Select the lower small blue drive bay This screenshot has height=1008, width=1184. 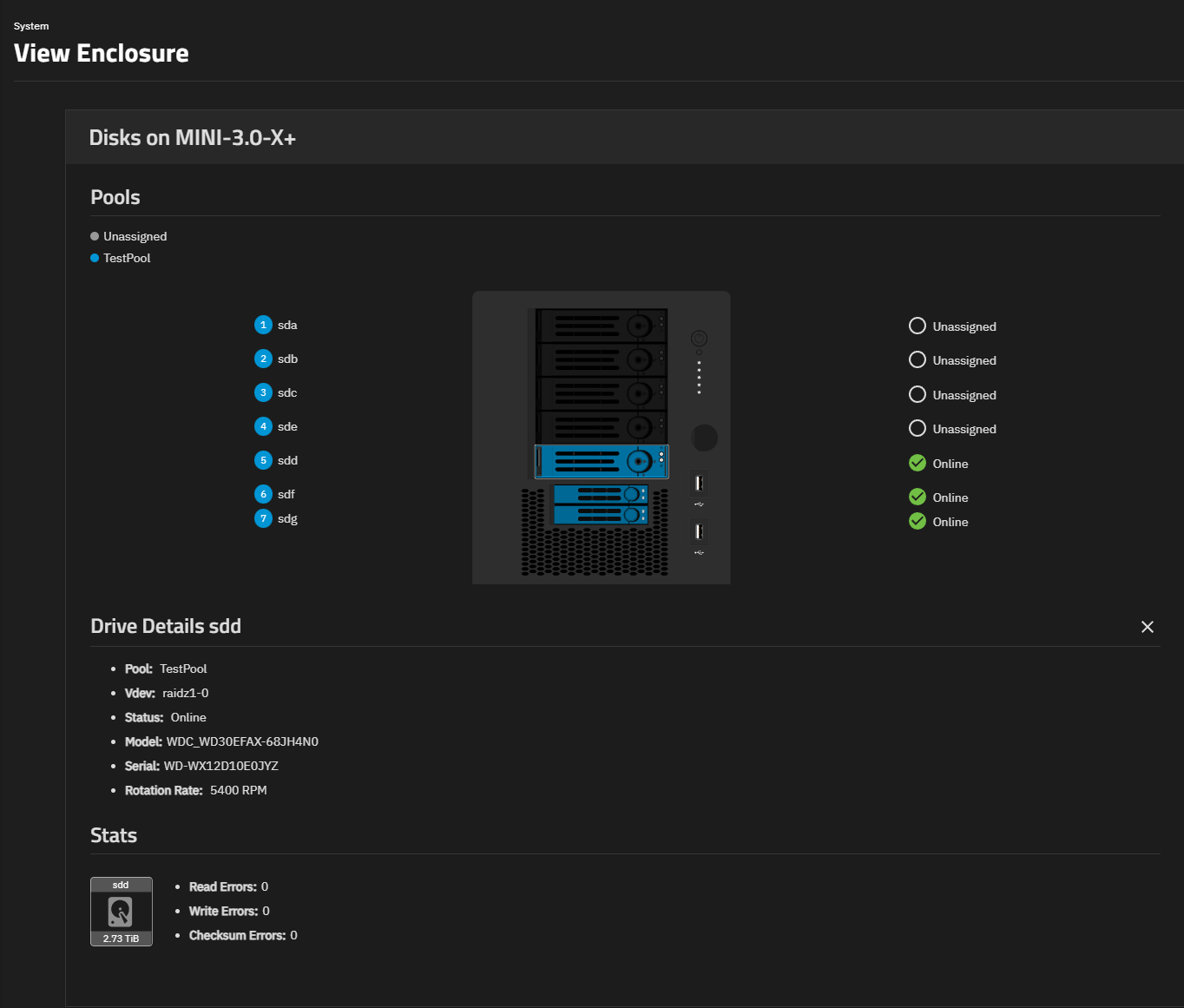(600, 515)
